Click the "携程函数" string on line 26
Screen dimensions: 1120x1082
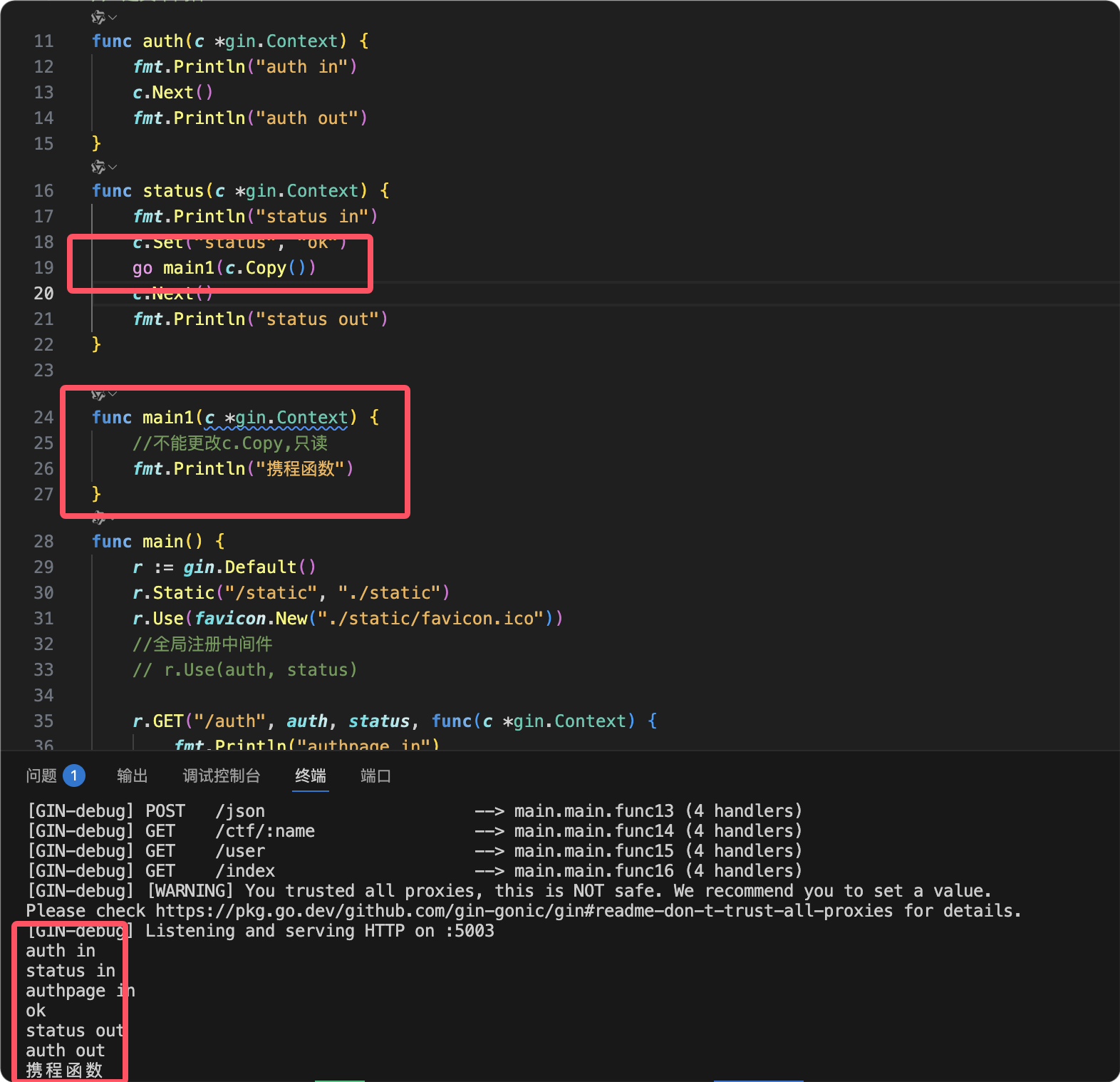point(304,469)
